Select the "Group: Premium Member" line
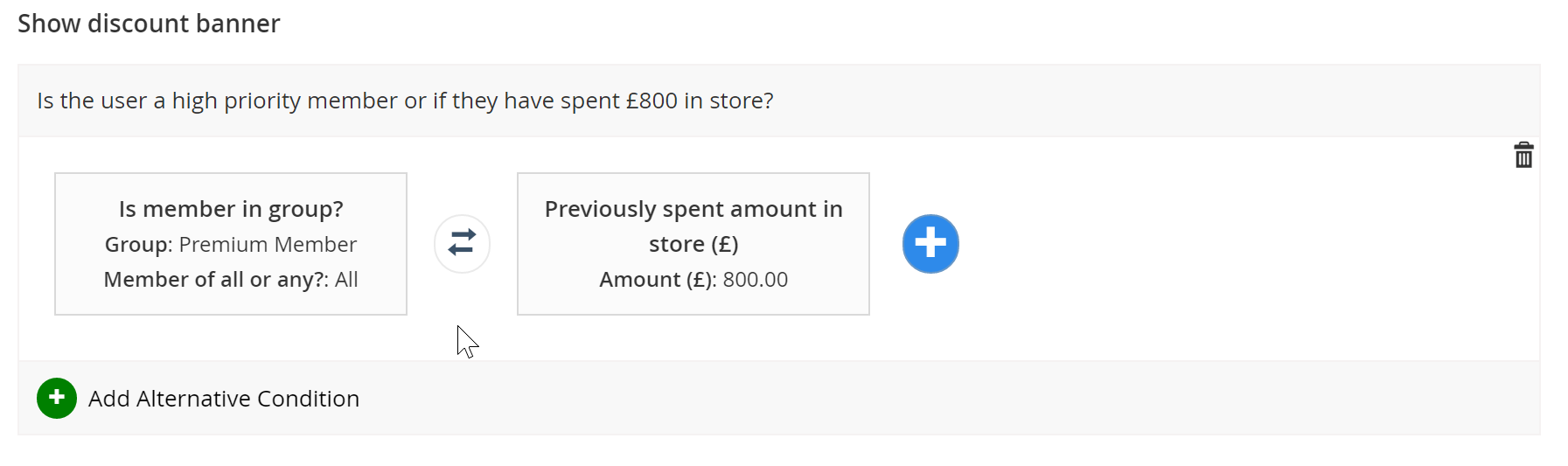Screen dimensions: 1568x466 tap(231, 244)
